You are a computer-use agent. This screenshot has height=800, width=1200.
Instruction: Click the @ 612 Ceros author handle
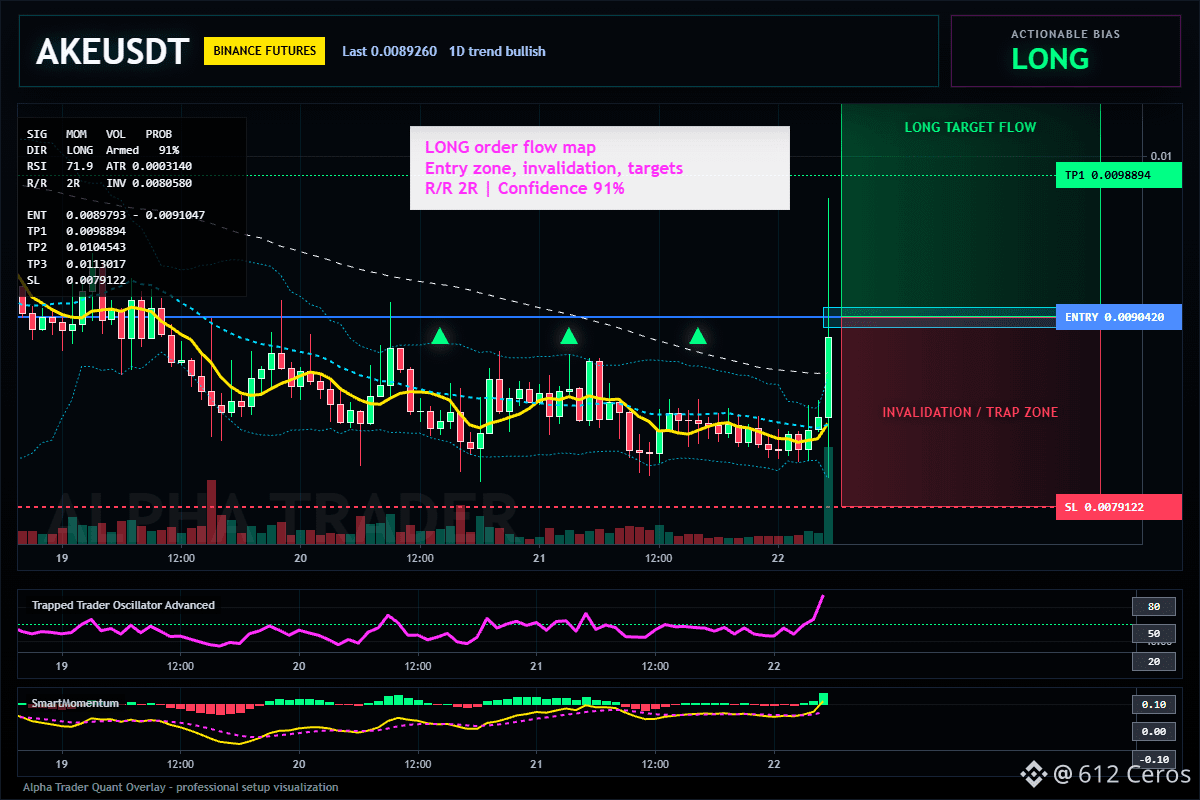[1122, 774]
